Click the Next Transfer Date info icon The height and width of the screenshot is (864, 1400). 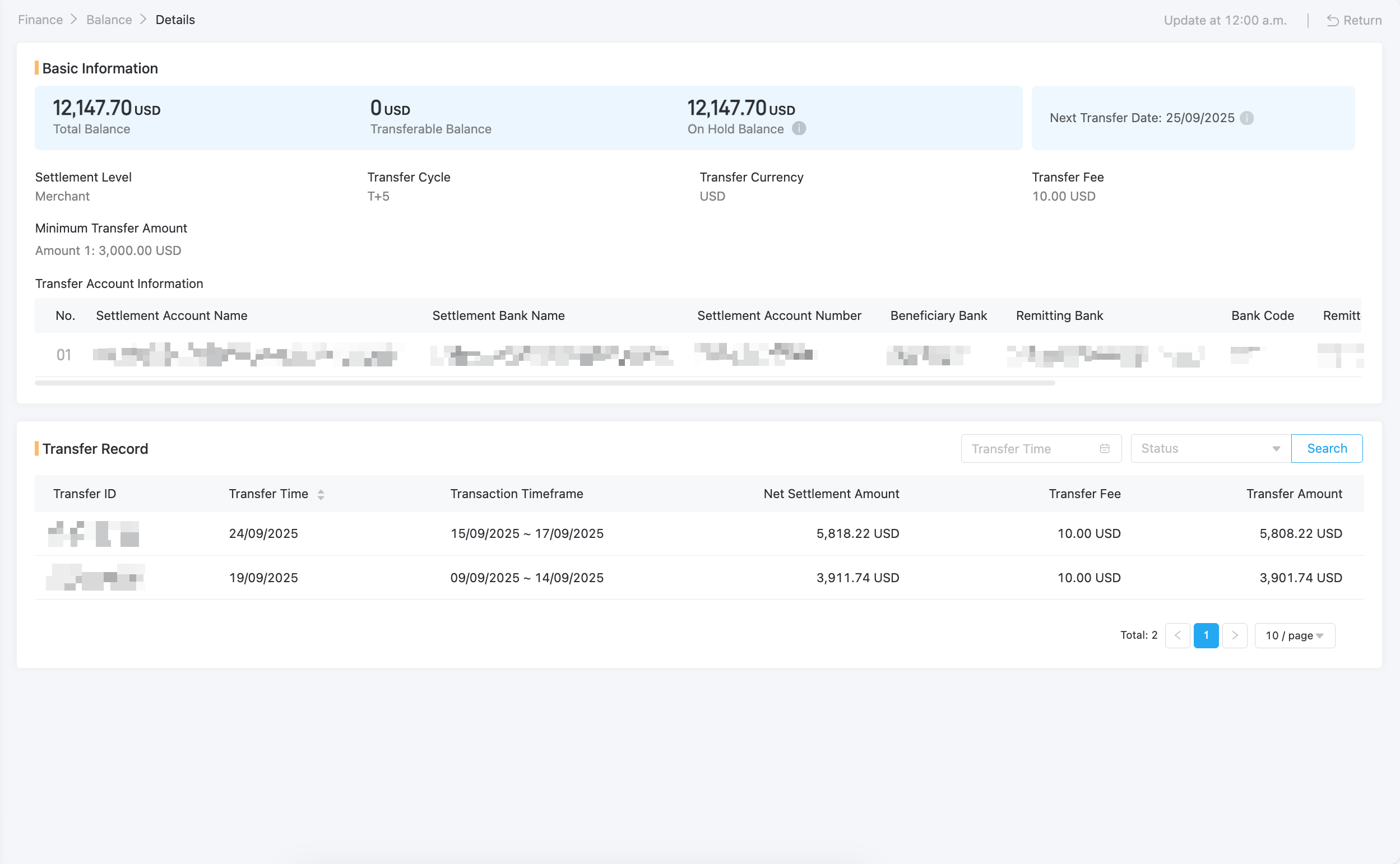(x=1246, y=118)
